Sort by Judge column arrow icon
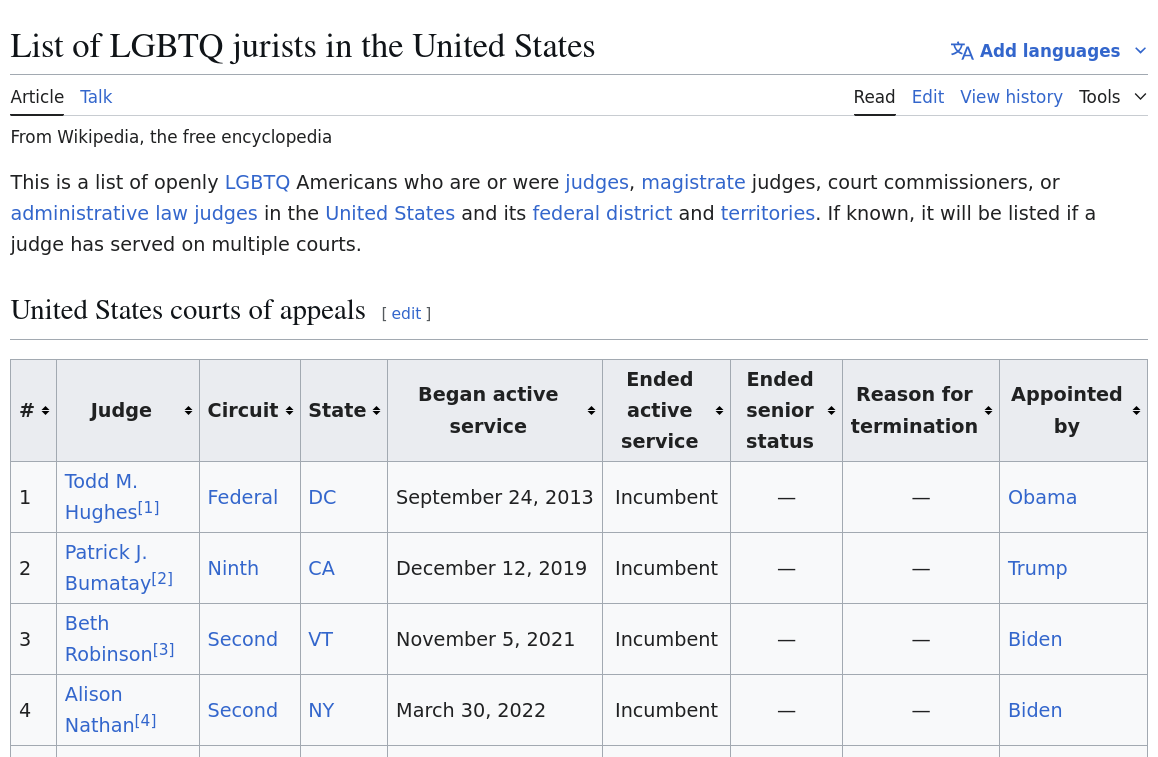 tap(188, 411)
